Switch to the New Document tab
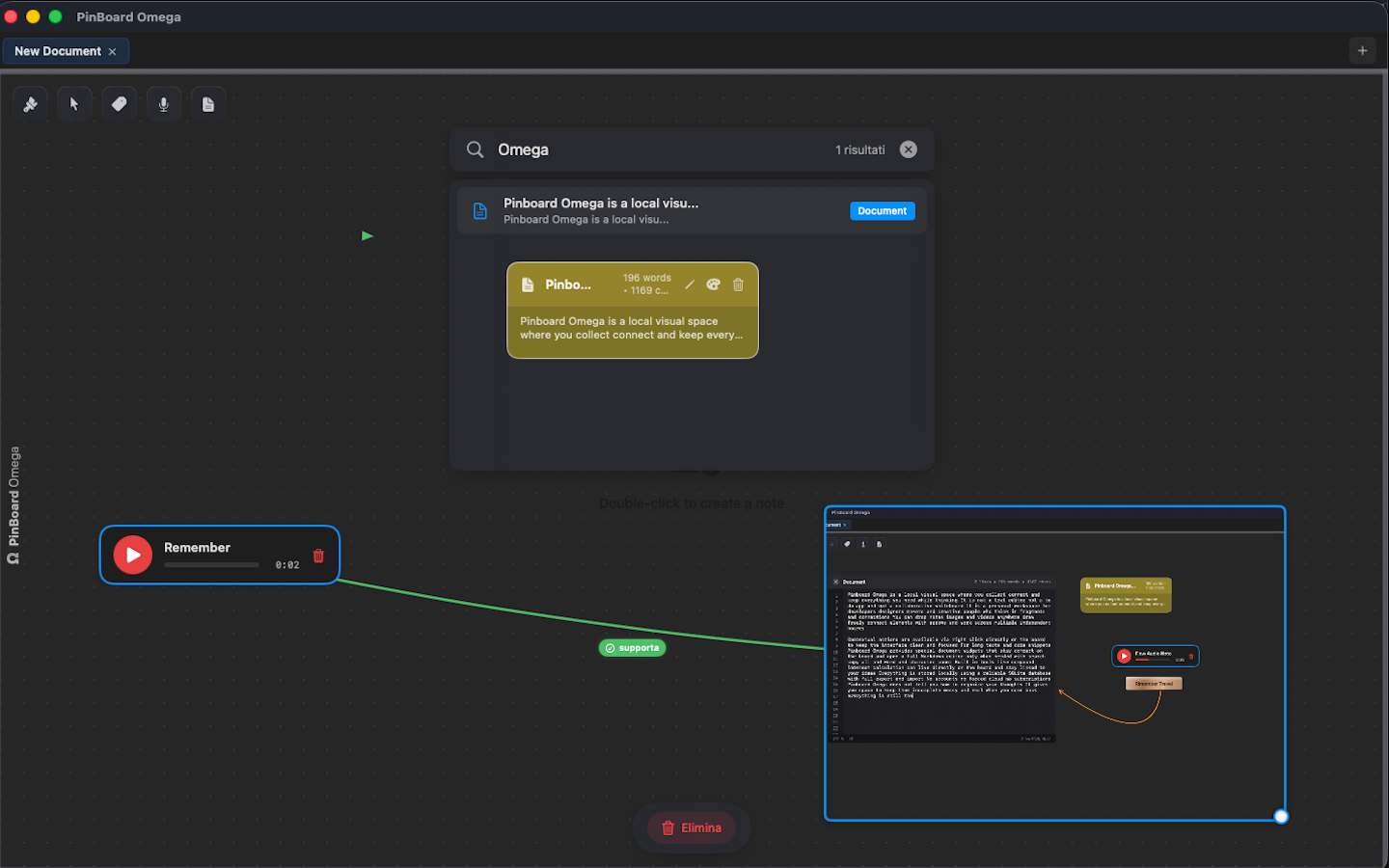The image size is (1389, 868). 57,51
